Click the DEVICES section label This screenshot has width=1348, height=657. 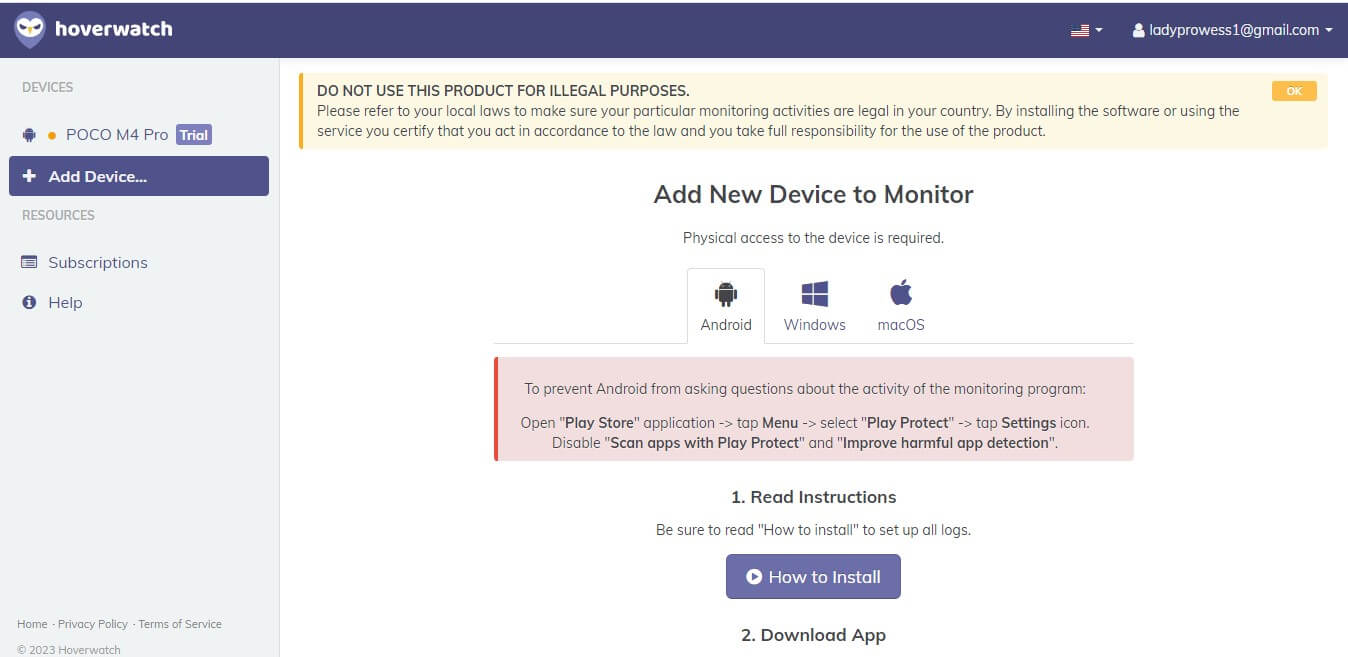tap(48, 87)
